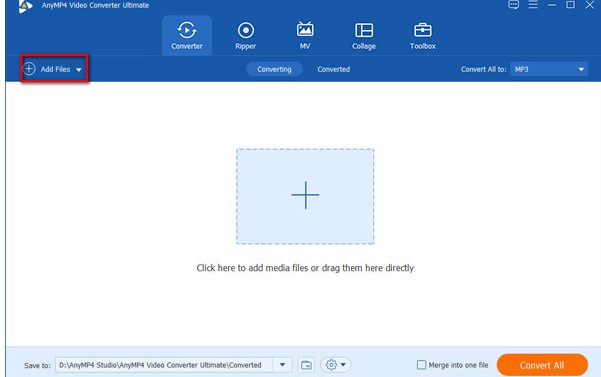
Task: Click the 'Save to:' label
Action: 37,366
